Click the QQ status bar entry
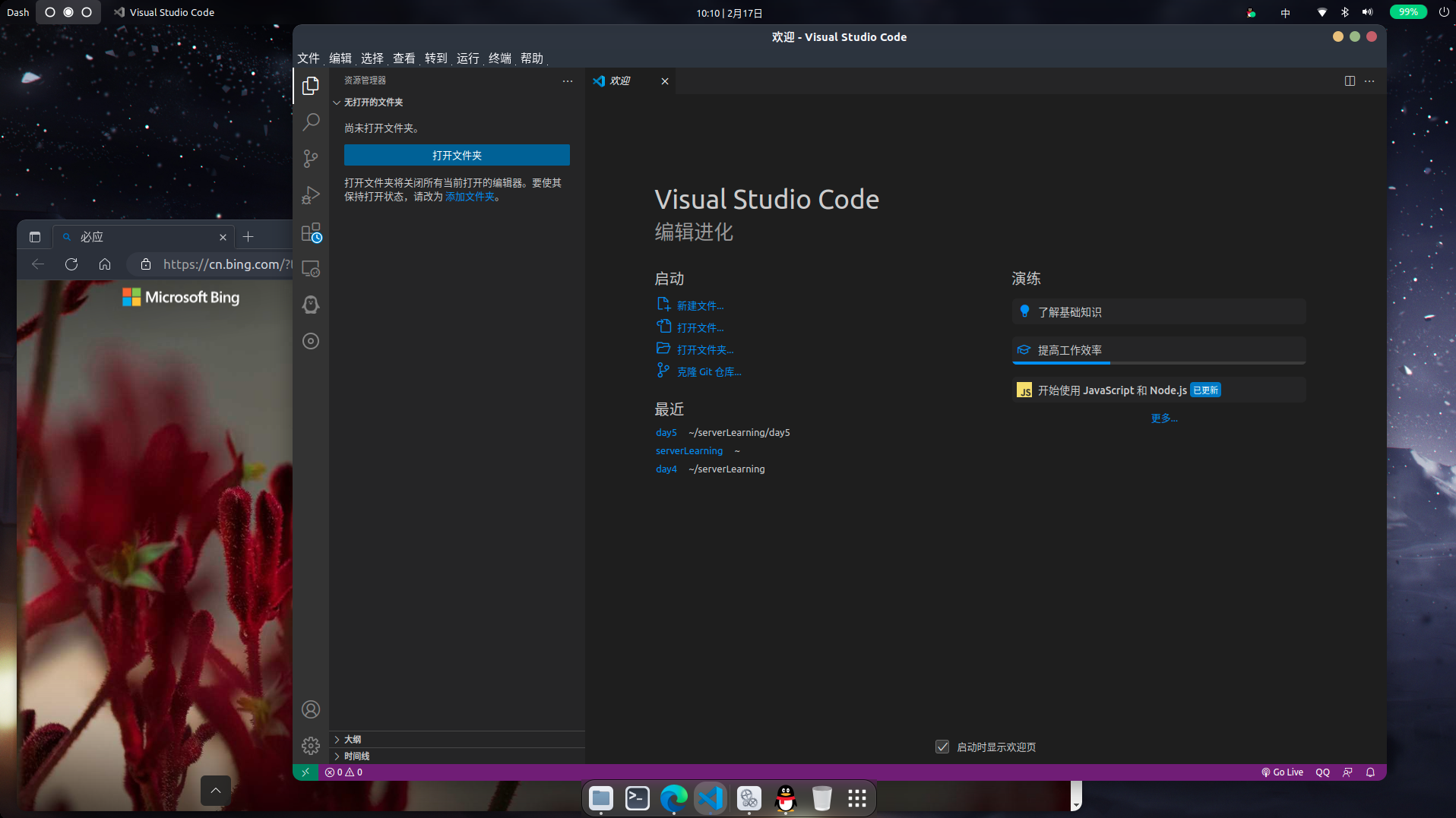This screenshot has width=1456, height=818. coord(1322,772)
